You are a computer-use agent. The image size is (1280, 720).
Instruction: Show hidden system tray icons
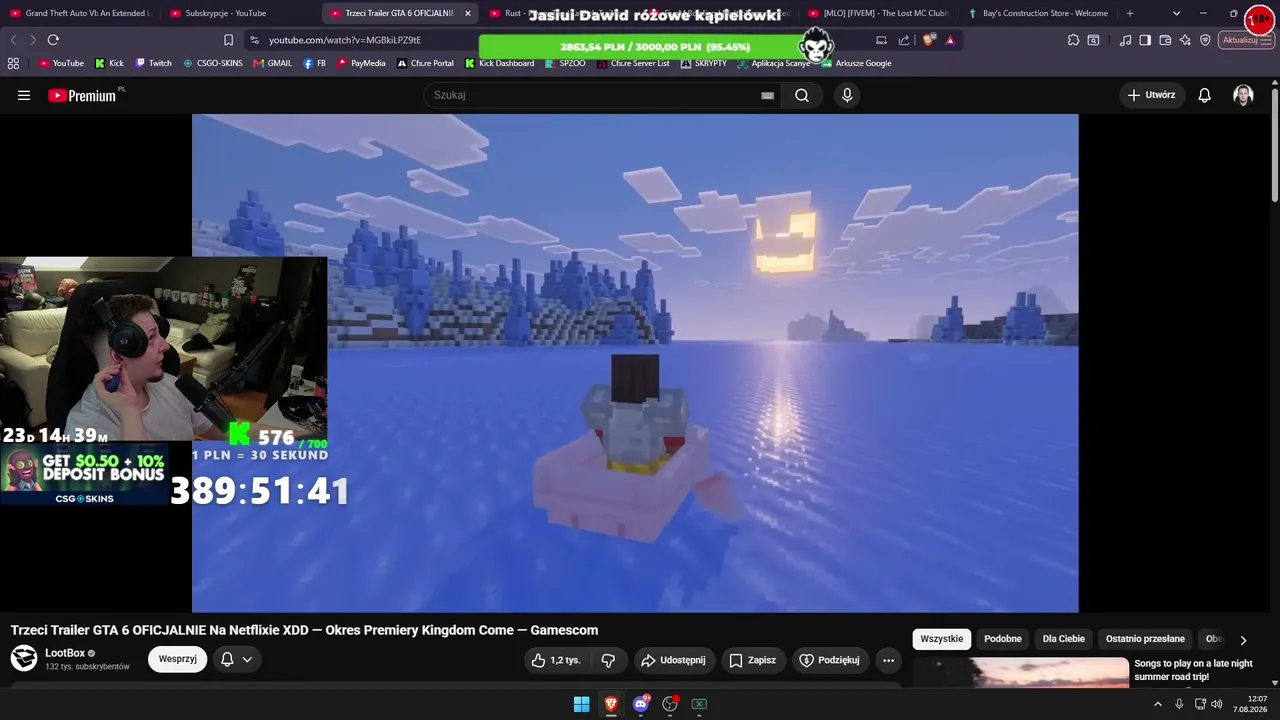(x=1158, y=704)
